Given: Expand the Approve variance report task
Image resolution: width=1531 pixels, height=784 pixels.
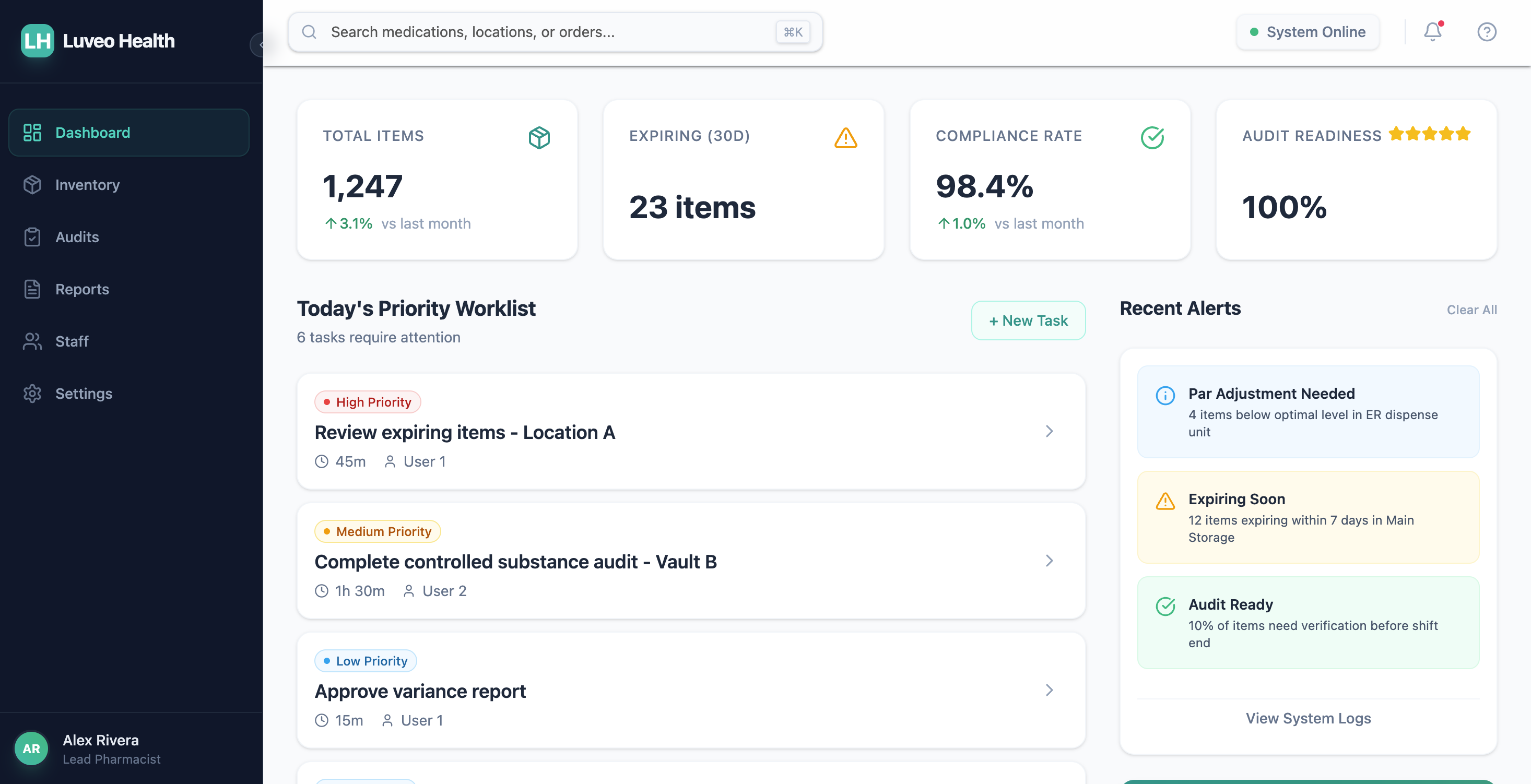Looking at the screenshot, I should (1050, 690).
